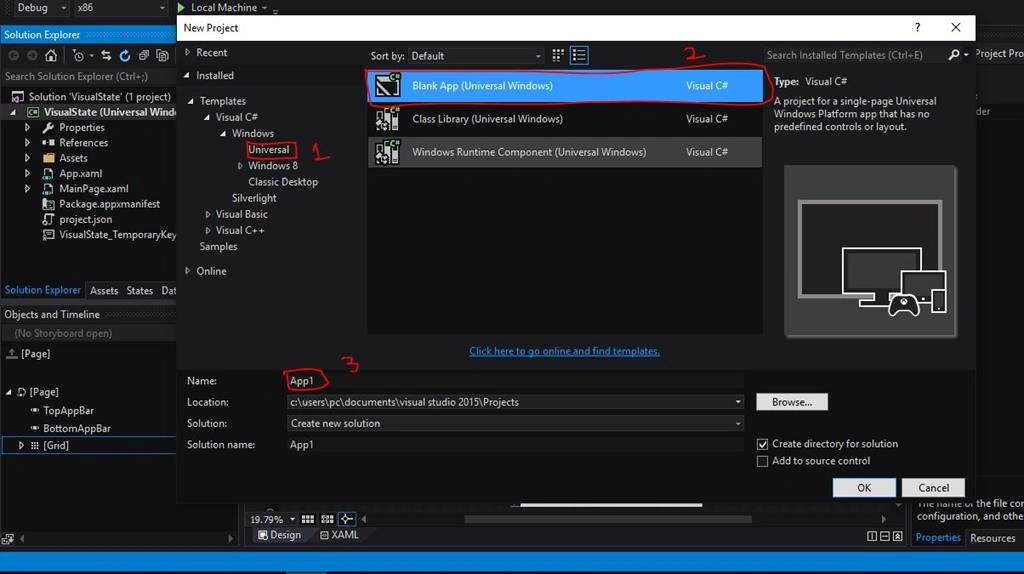Click the search magnifier in template search box
1024x574 pixels.
tap(954, 56)
